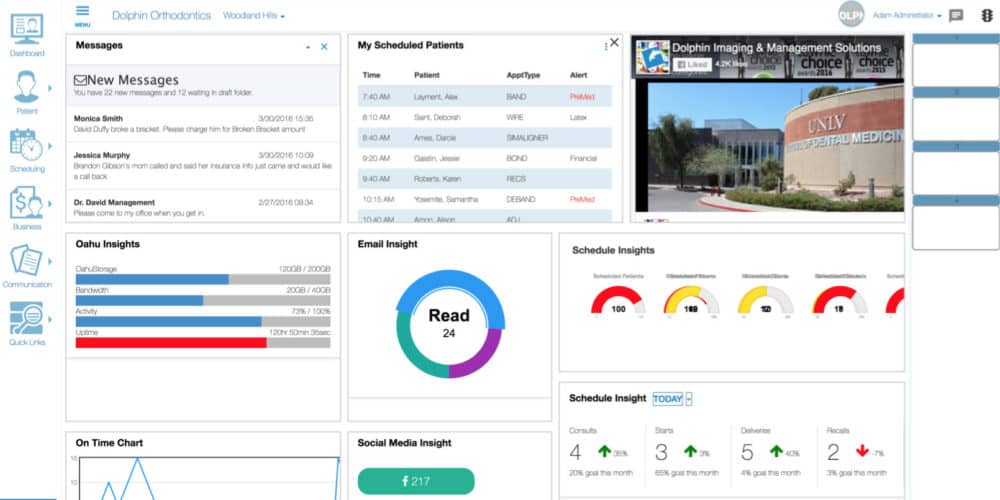This screenshot has height=500, width=1000.
Task: Click the PreMed alert for Layment, Alex
Action: coord(582,97)
